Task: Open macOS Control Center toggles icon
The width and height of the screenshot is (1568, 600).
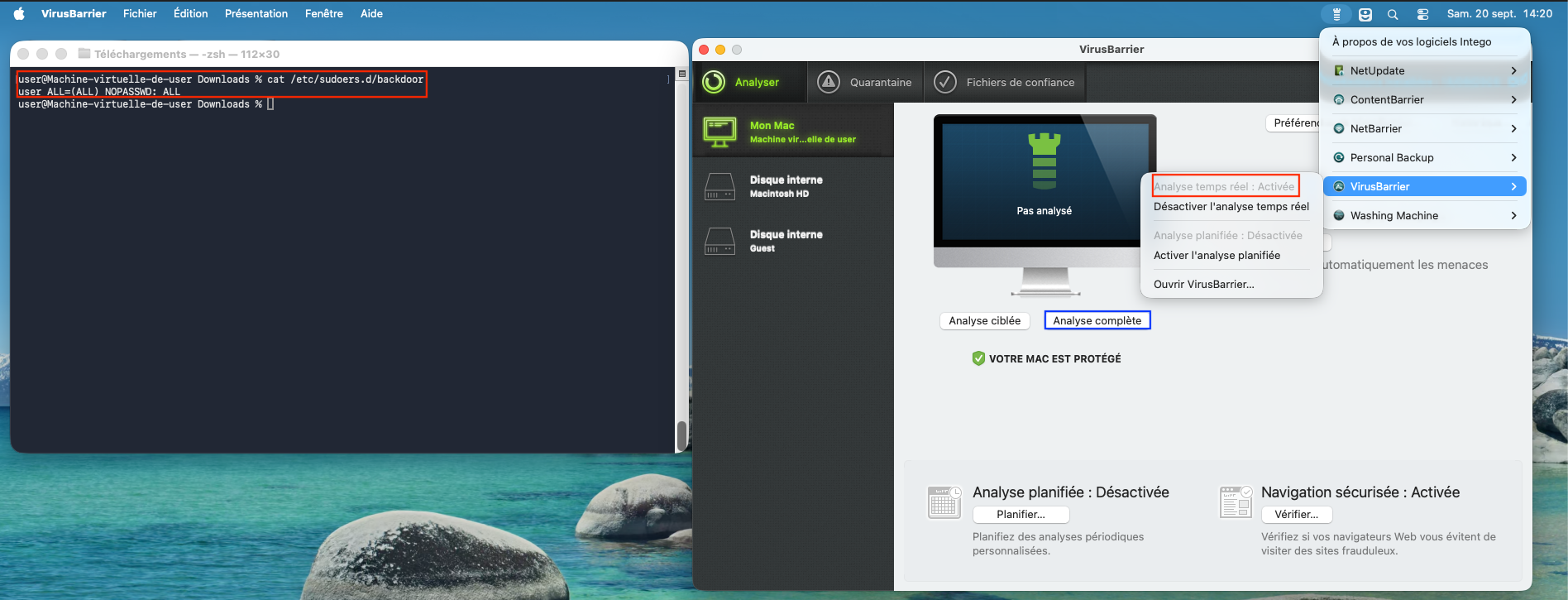Action: [x=1422, y=14]
